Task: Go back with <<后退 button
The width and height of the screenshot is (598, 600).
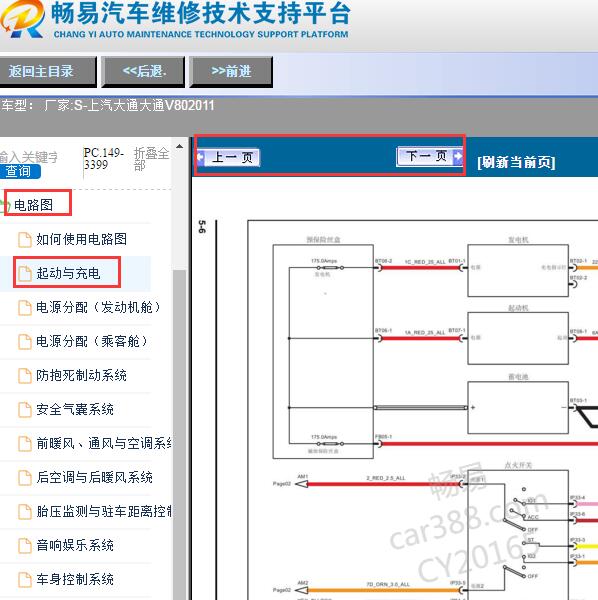Action: (x=143, y=72)
